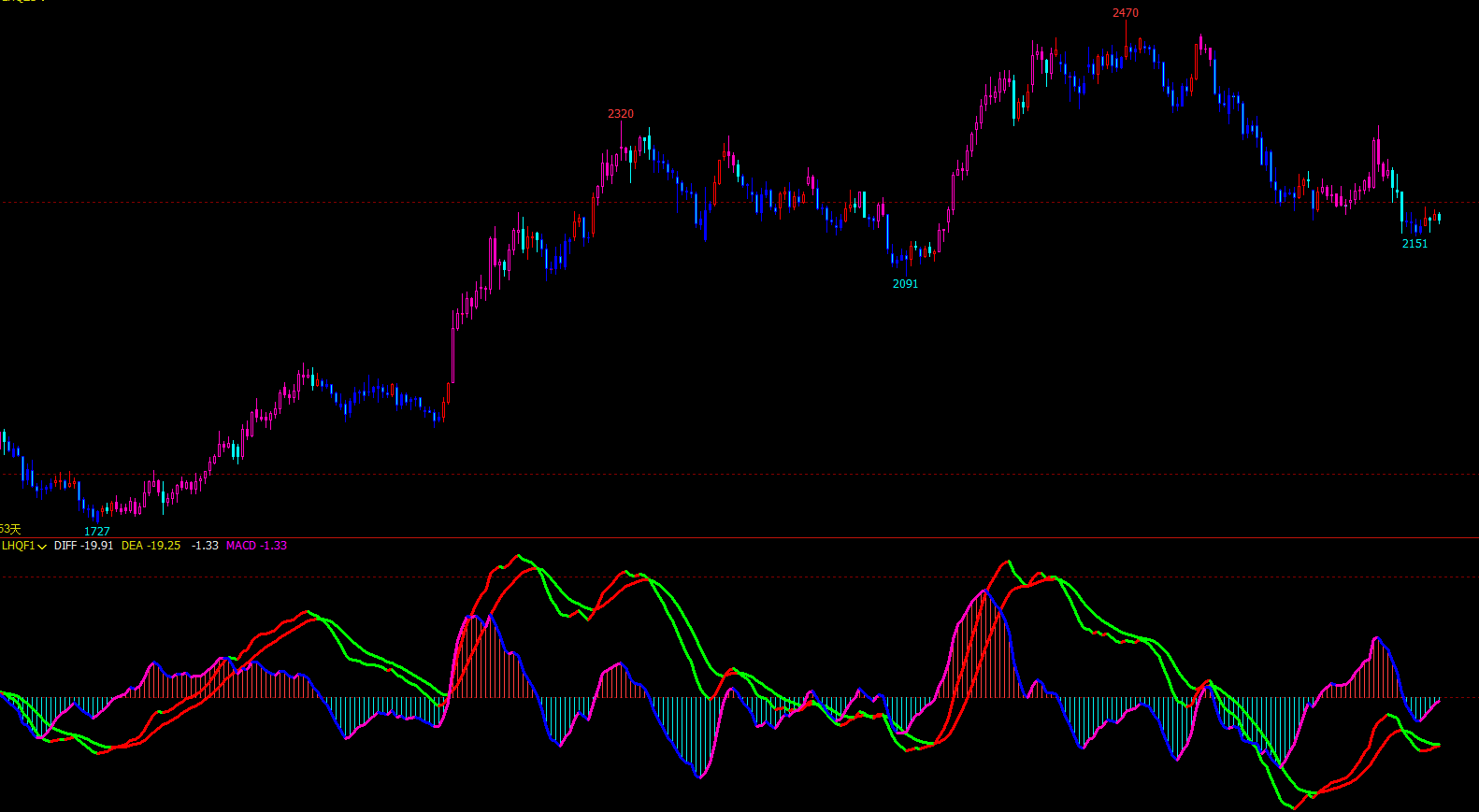Viewport: 1479px width, 812px height.
Task: Click the last candlestick at chart's right end
Action: [1439, 218]
